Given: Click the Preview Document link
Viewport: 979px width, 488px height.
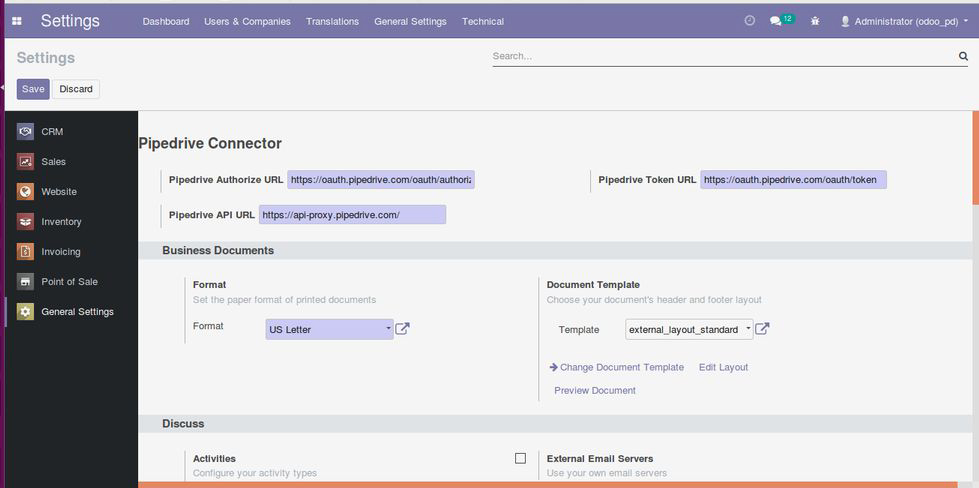Looking at the screenshot, I should tap(595, 390).
